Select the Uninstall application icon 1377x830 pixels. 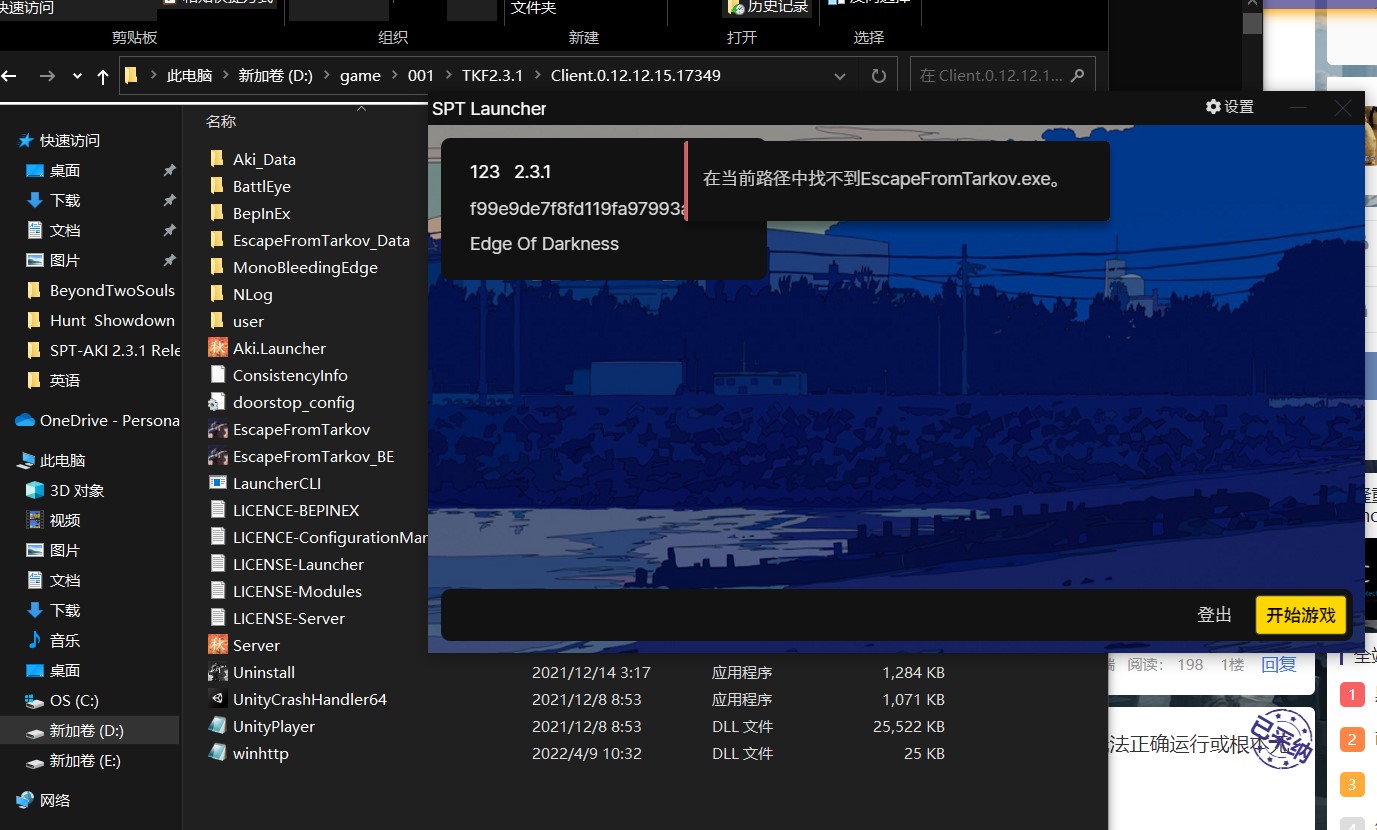[217, 672]
